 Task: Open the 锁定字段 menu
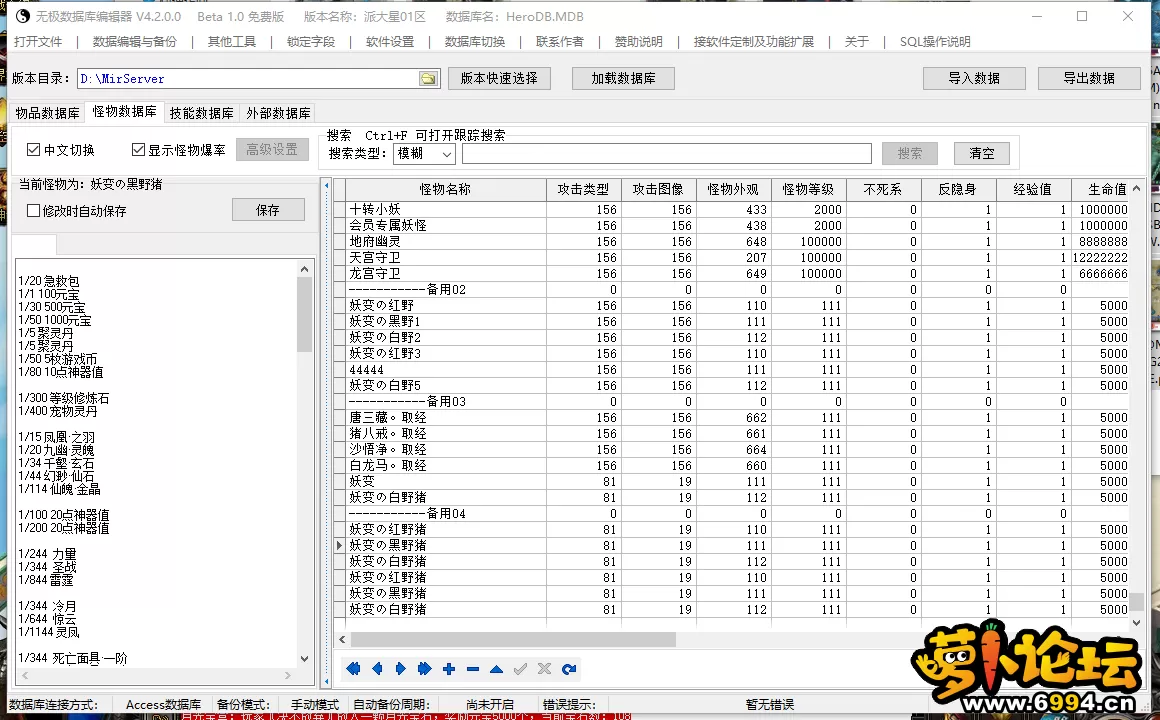click(x=311, y=41)
